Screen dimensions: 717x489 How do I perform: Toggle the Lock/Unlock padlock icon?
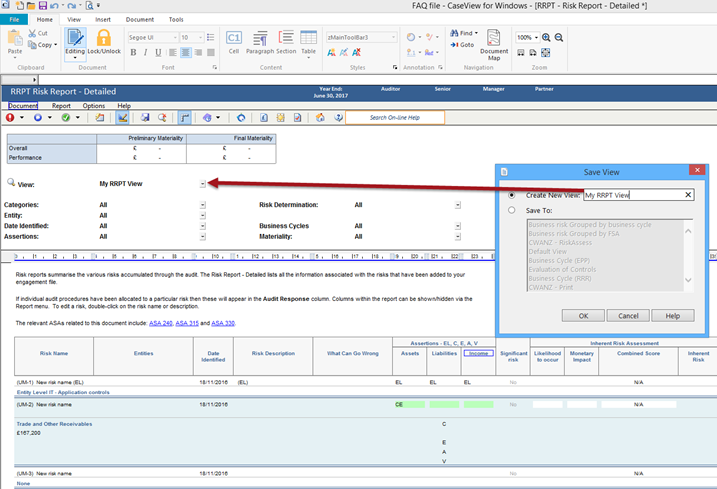[x=104, y=38]
